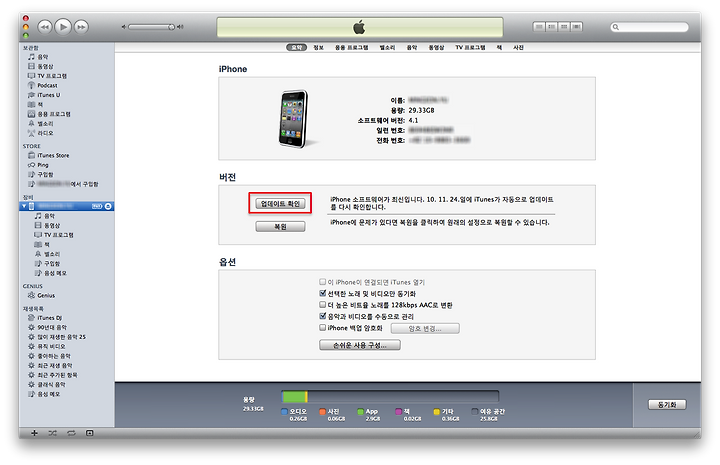Open the Podcast library item
The image size is (720, 465).
(x=43, y=85)
